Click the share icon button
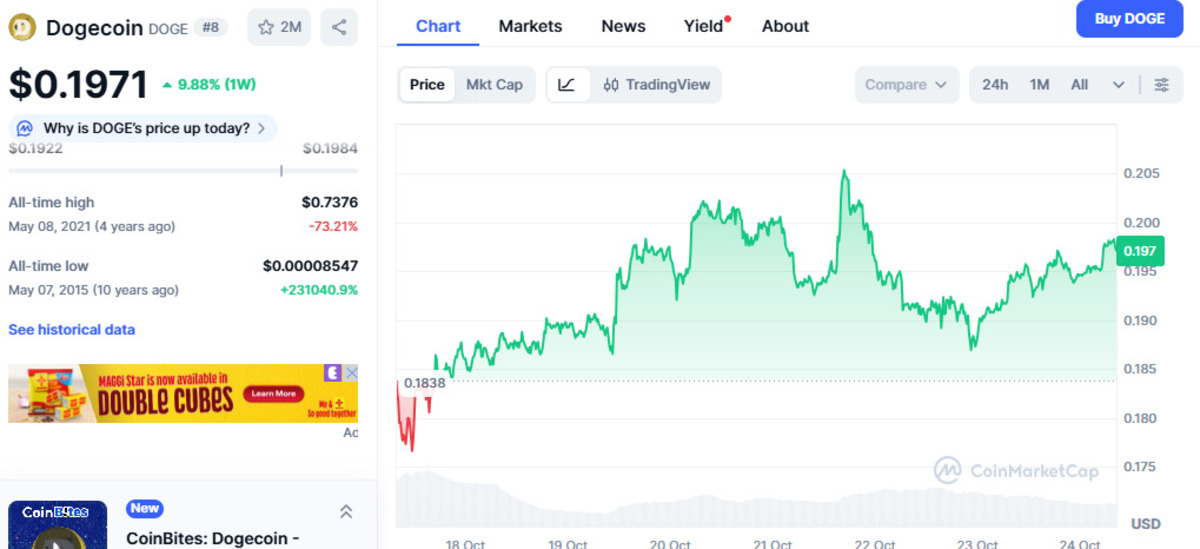The height and width of the screenshot is (549, 1200). pyautogui.click(x=339, y=27)
